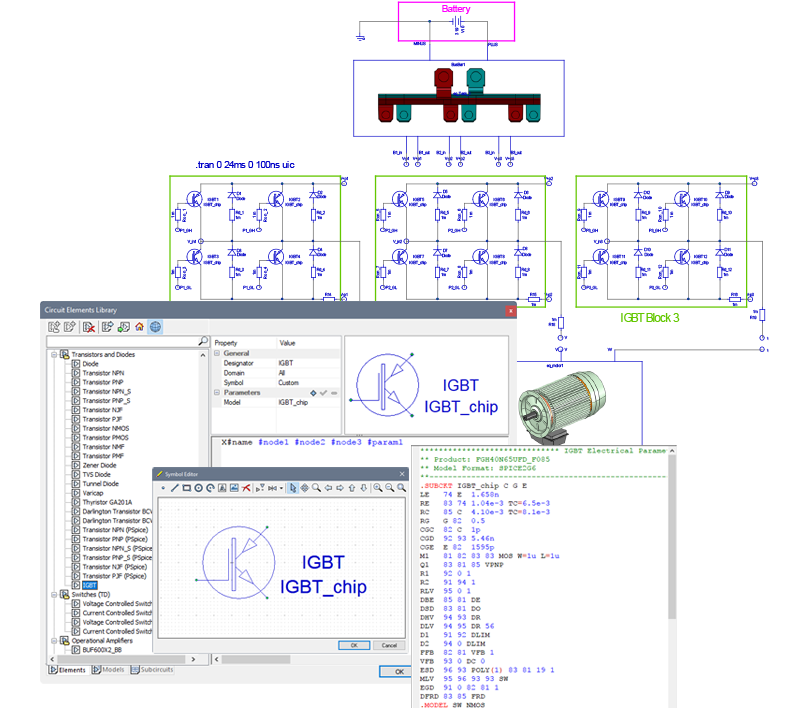Screen dimensions: 795x708
Task: Click the up arrow in Symbol Editor
Action: (352, 488)
